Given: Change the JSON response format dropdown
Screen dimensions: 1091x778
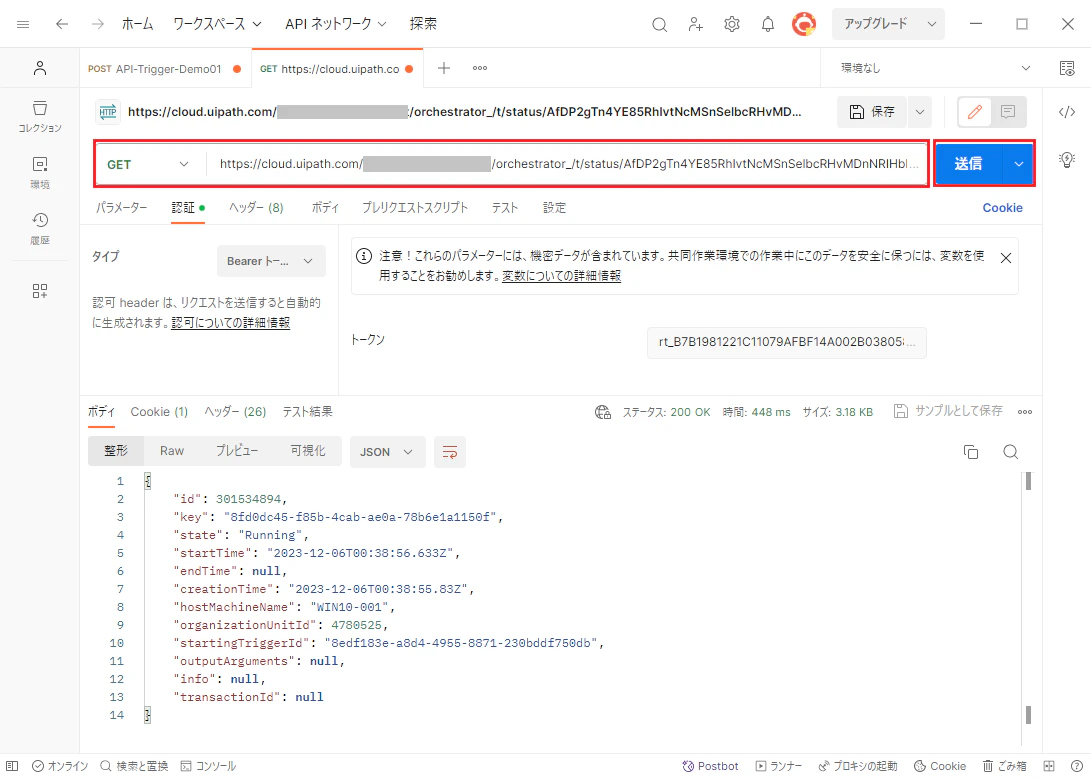Looking at the screenshot, I should [387, 452].
